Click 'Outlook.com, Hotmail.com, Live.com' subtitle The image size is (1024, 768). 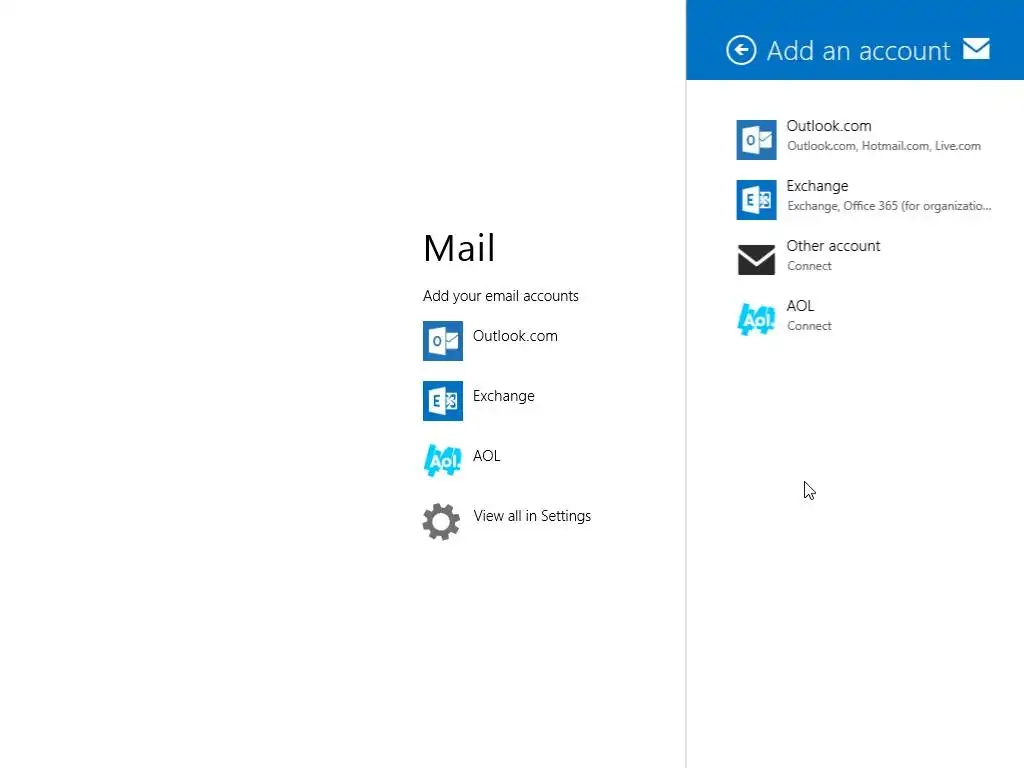pos(884,146)
